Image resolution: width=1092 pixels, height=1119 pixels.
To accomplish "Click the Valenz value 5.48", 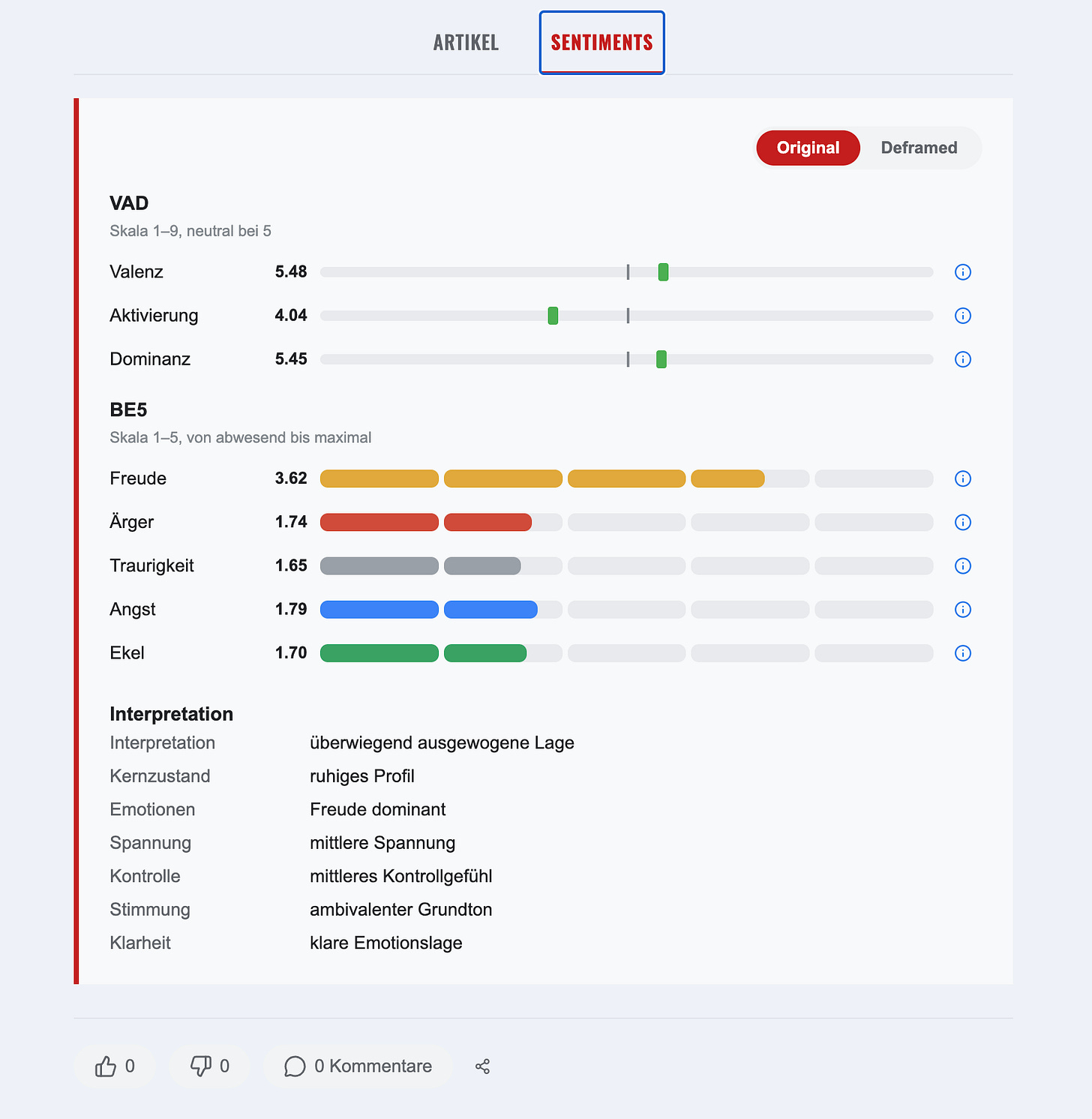I will 291,271.
